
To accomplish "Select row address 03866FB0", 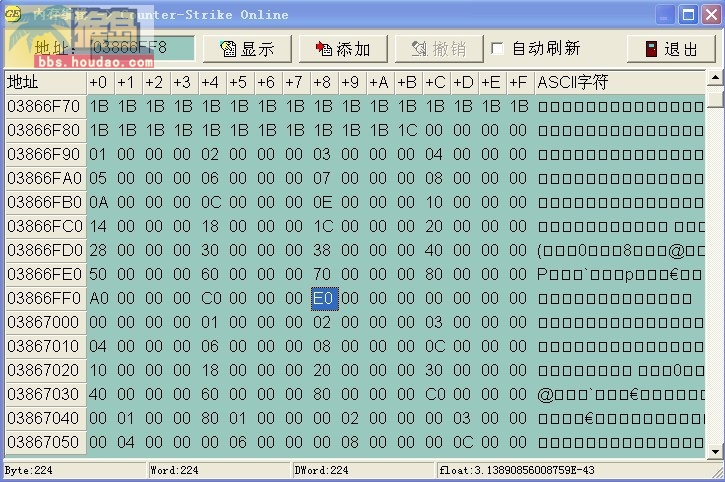I will click(x=45, y=203).
